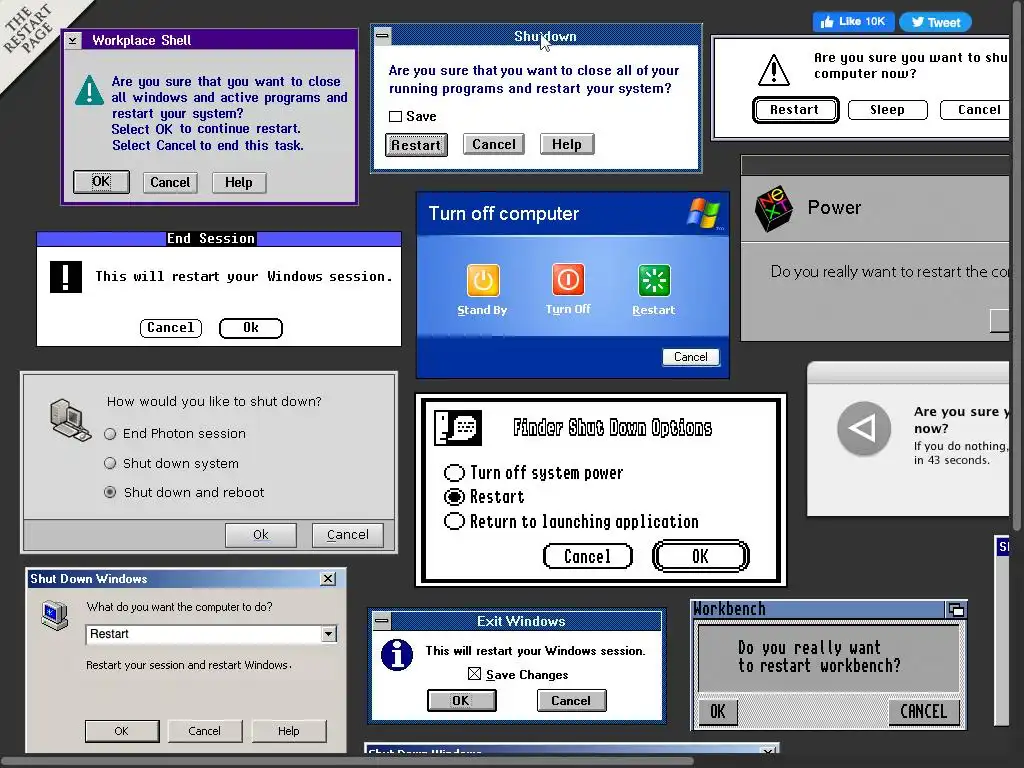Screen dimensions: 1024x768
Task: Open the Workplace Shell system menu icon
Action: [x=72, y=40]
